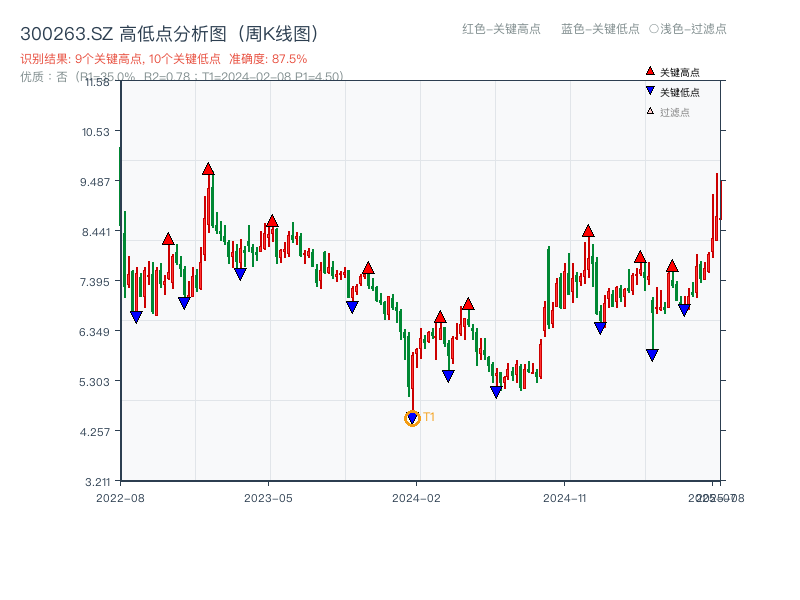The image size is (800, 600).
Task: Click the 8.441 y-axis label
Action: [95, 232]
